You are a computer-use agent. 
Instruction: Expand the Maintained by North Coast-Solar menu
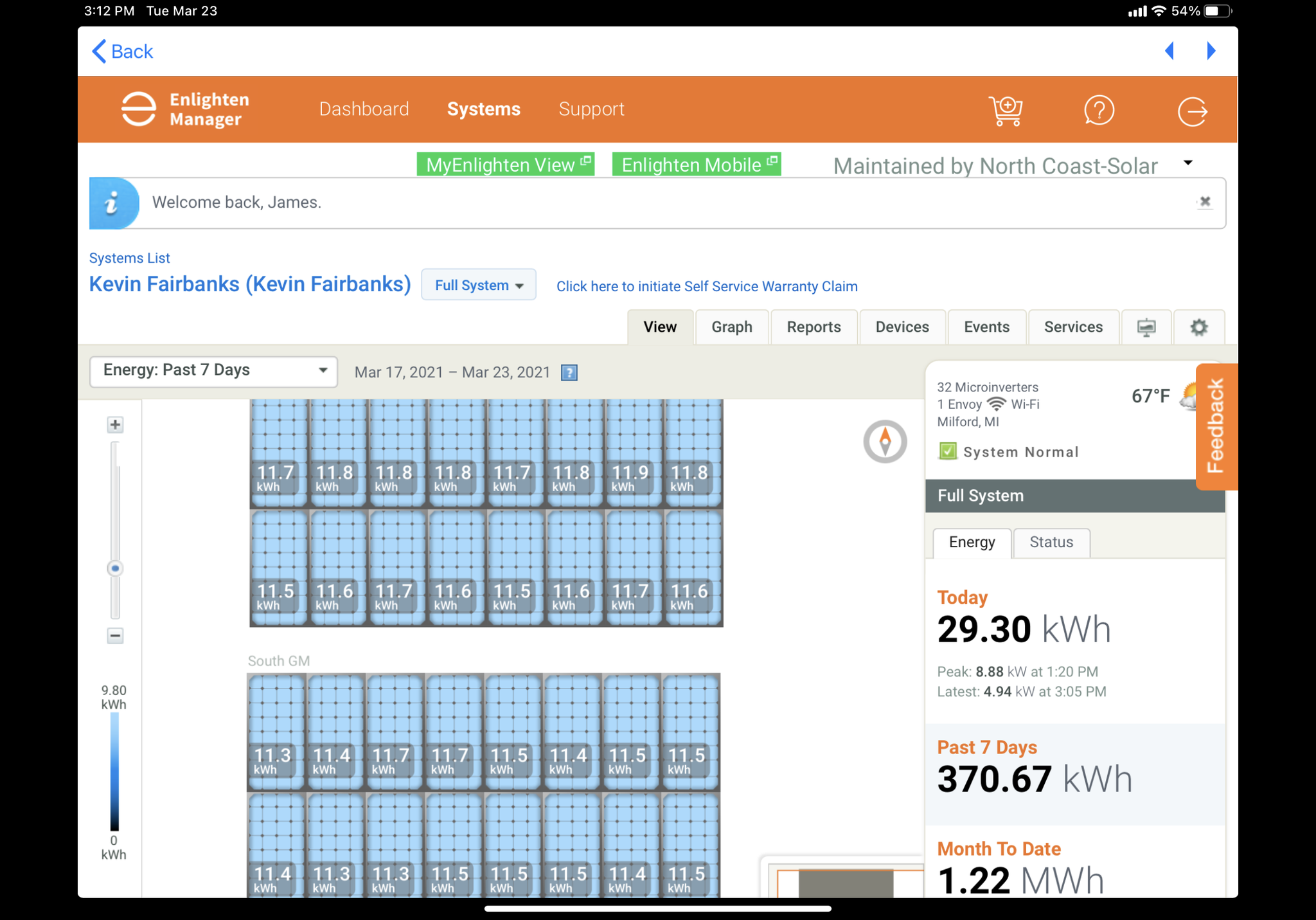[x=1187, y=163]
